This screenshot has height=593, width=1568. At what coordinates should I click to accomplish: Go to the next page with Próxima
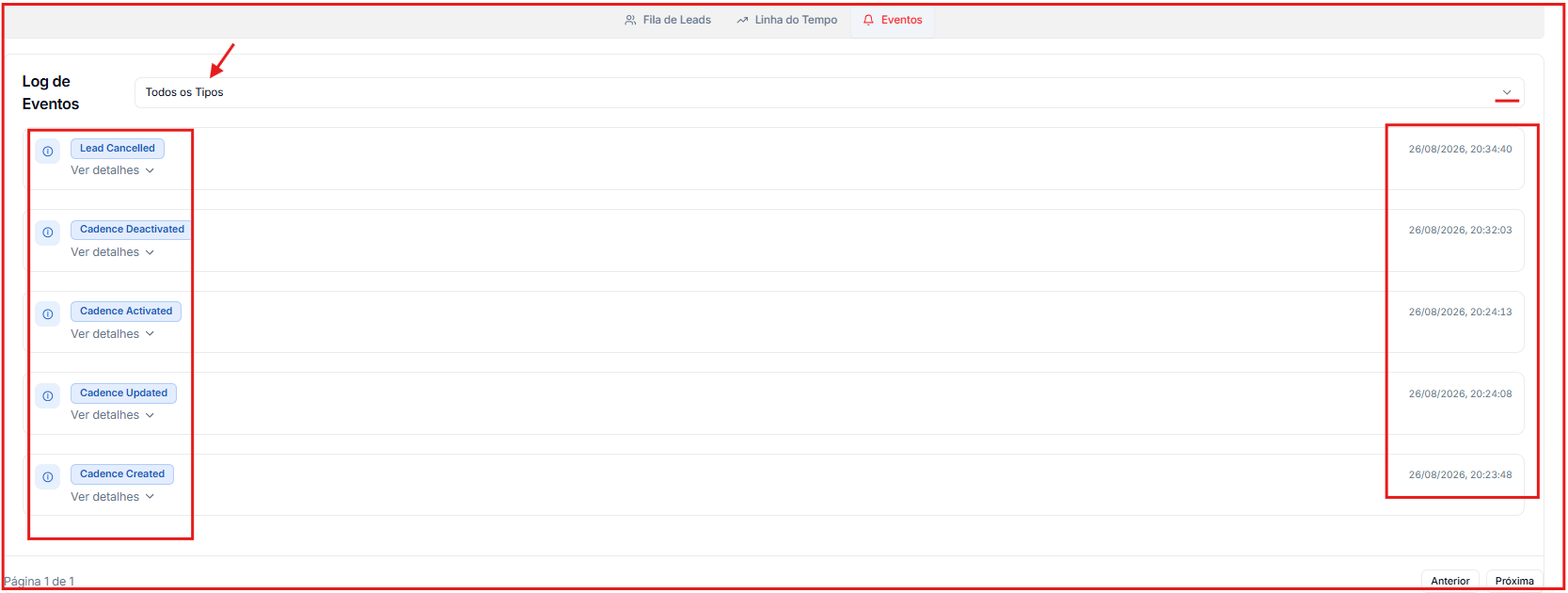[1514, 581]
